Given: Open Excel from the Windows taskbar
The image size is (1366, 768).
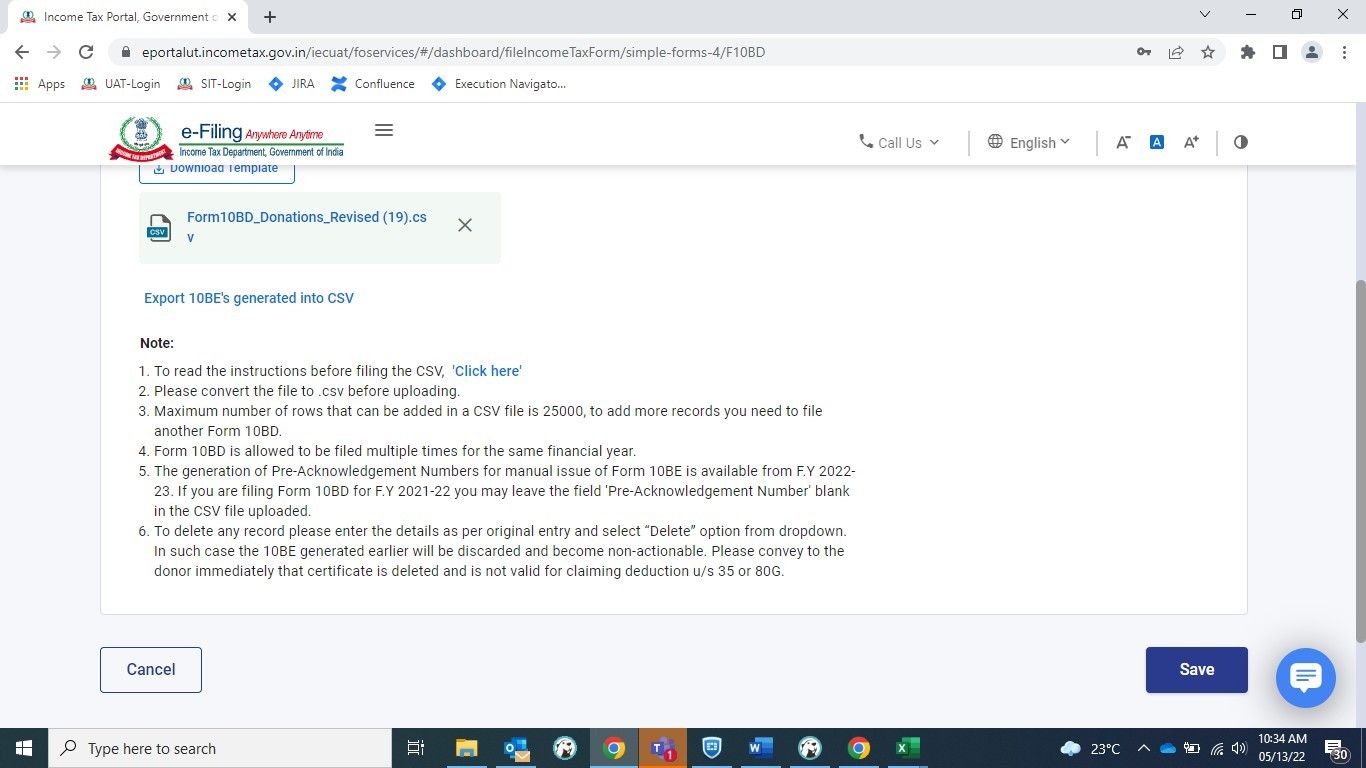Looking at the screenshot, I should 907,748.
